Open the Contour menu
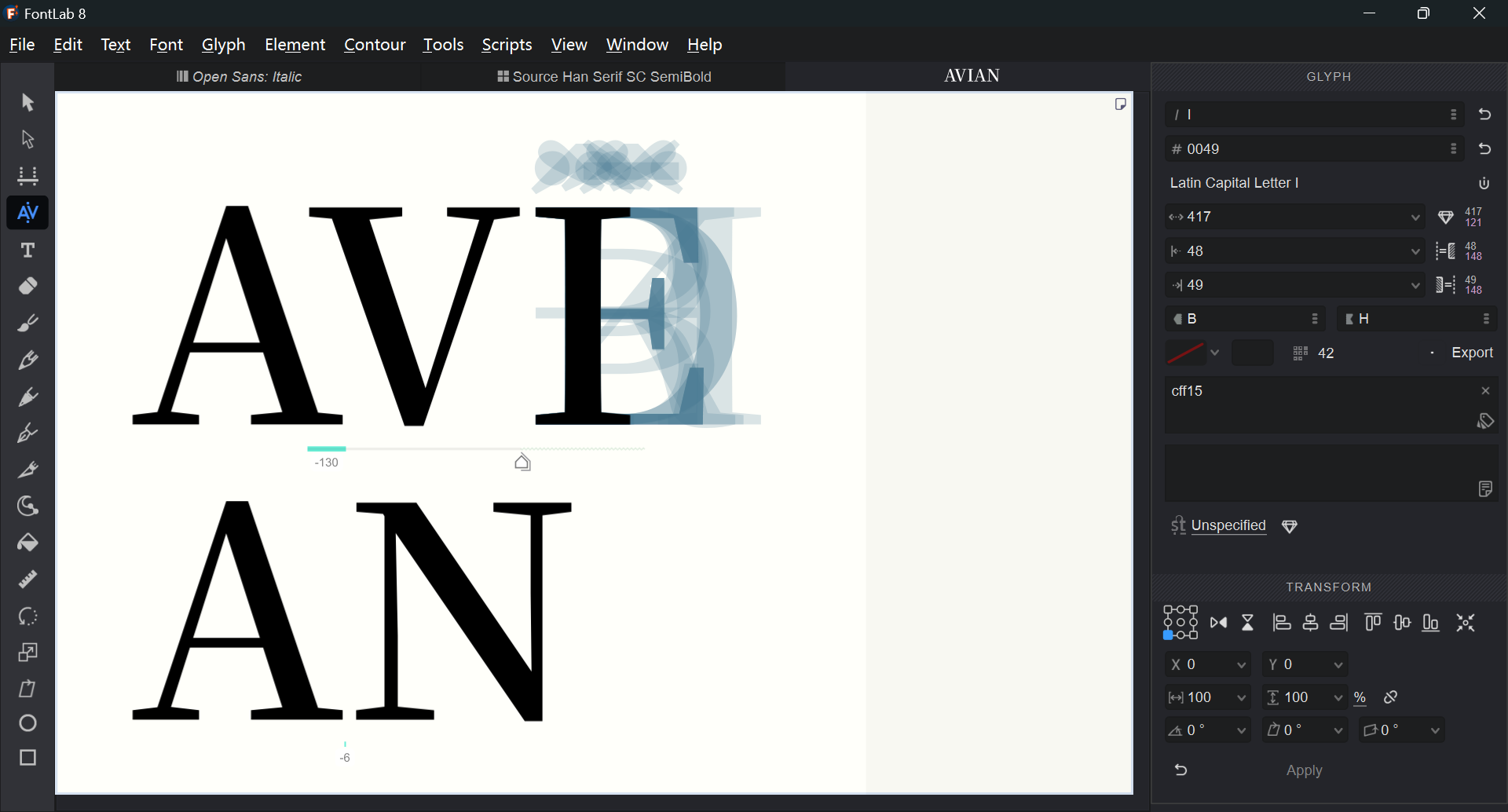Image resolution: width=1508 pixels, height=812 pixels. [x=375, y=45]
